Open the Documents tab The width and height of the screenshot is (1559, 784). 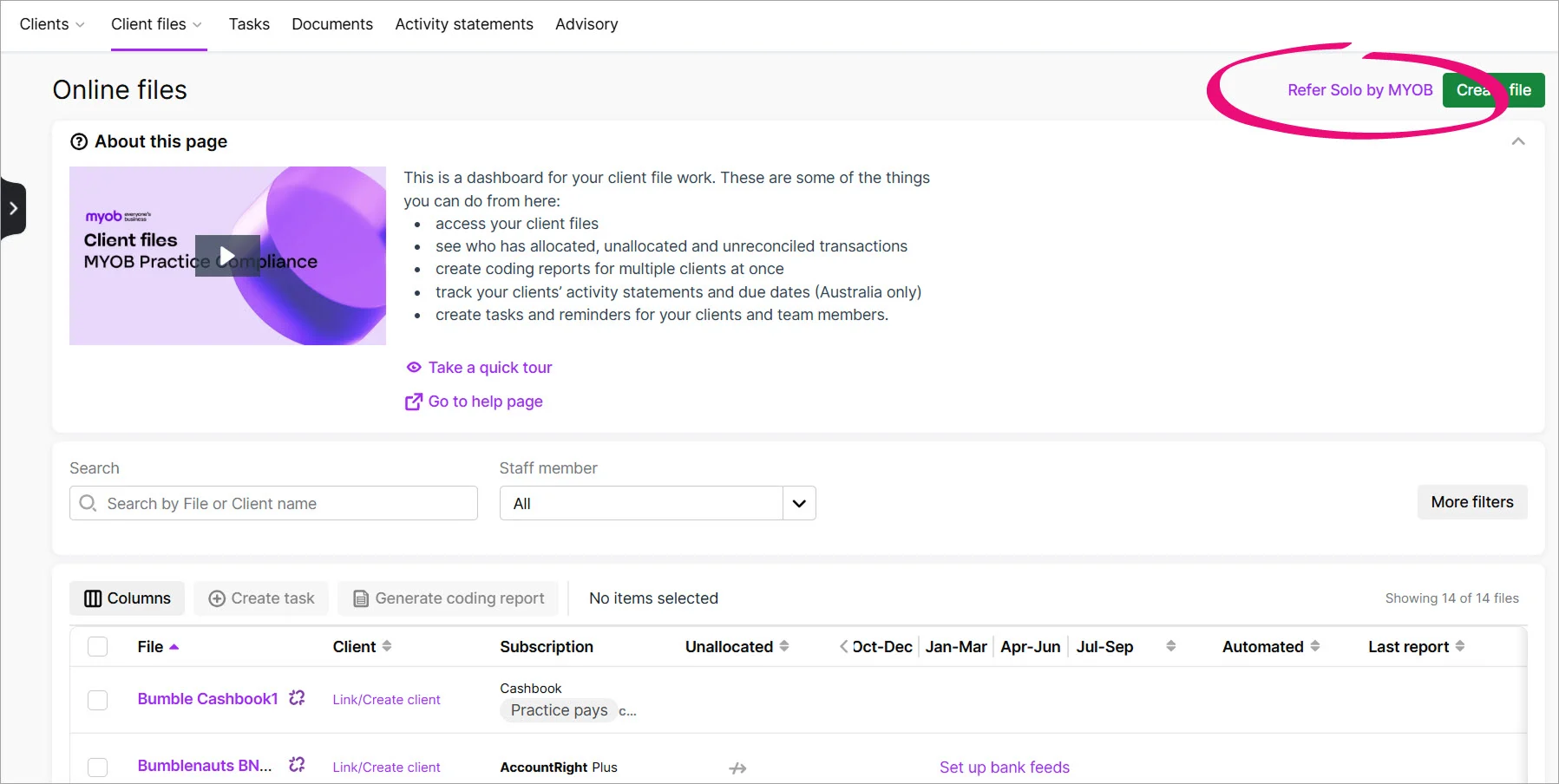[332, 24]
